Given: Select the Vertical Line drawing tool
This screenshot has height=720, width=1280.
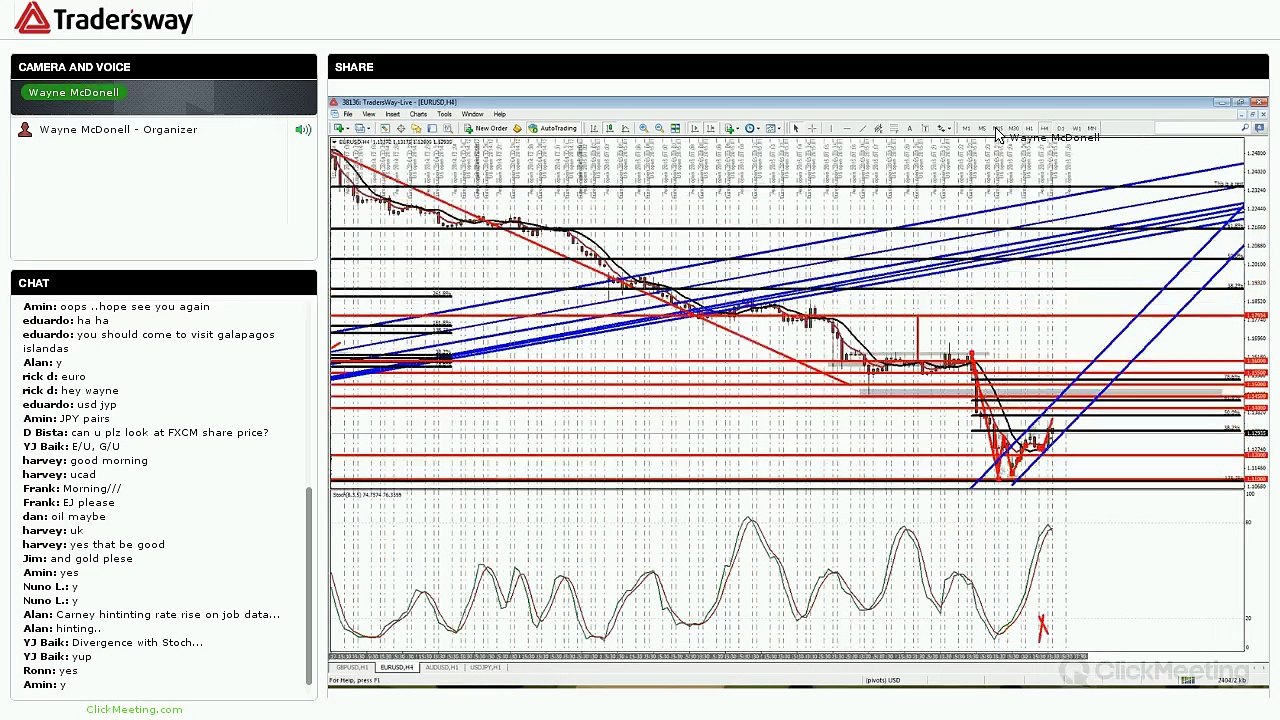Looking at the screenshot, I should pos(831,128).
